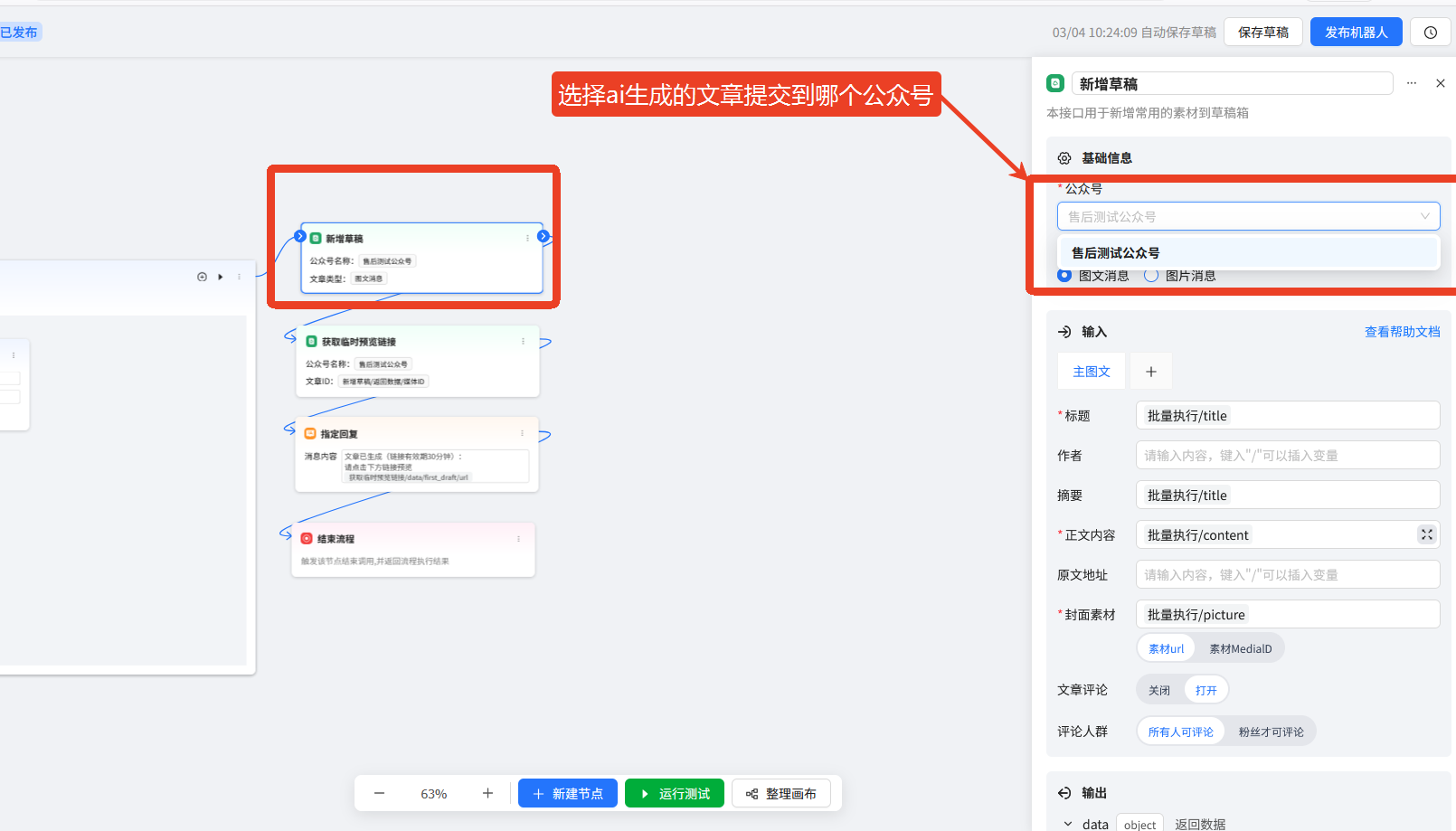Pick 售后测试公众号 from the dropdown list
The image size is (1456, 831).
click(1248, 253)
